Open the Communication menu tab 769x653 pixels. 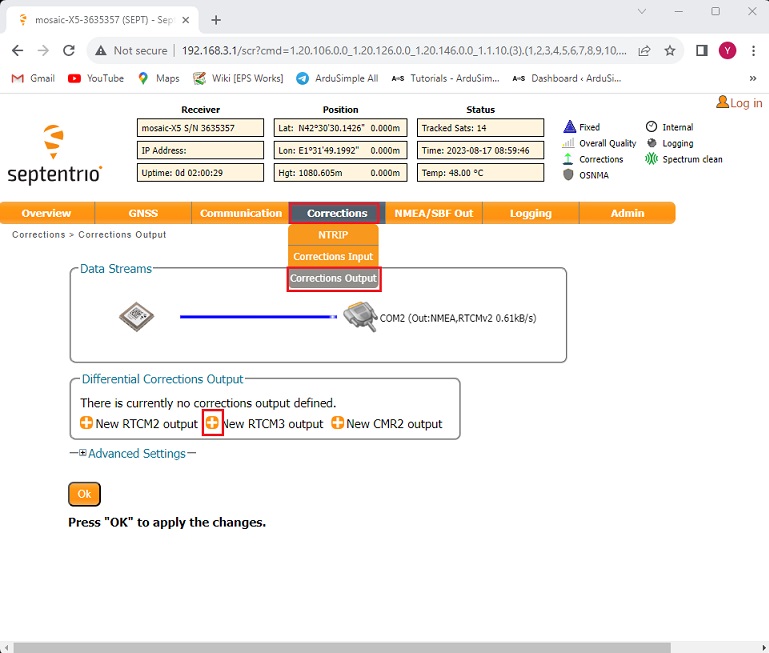(241, 213)
